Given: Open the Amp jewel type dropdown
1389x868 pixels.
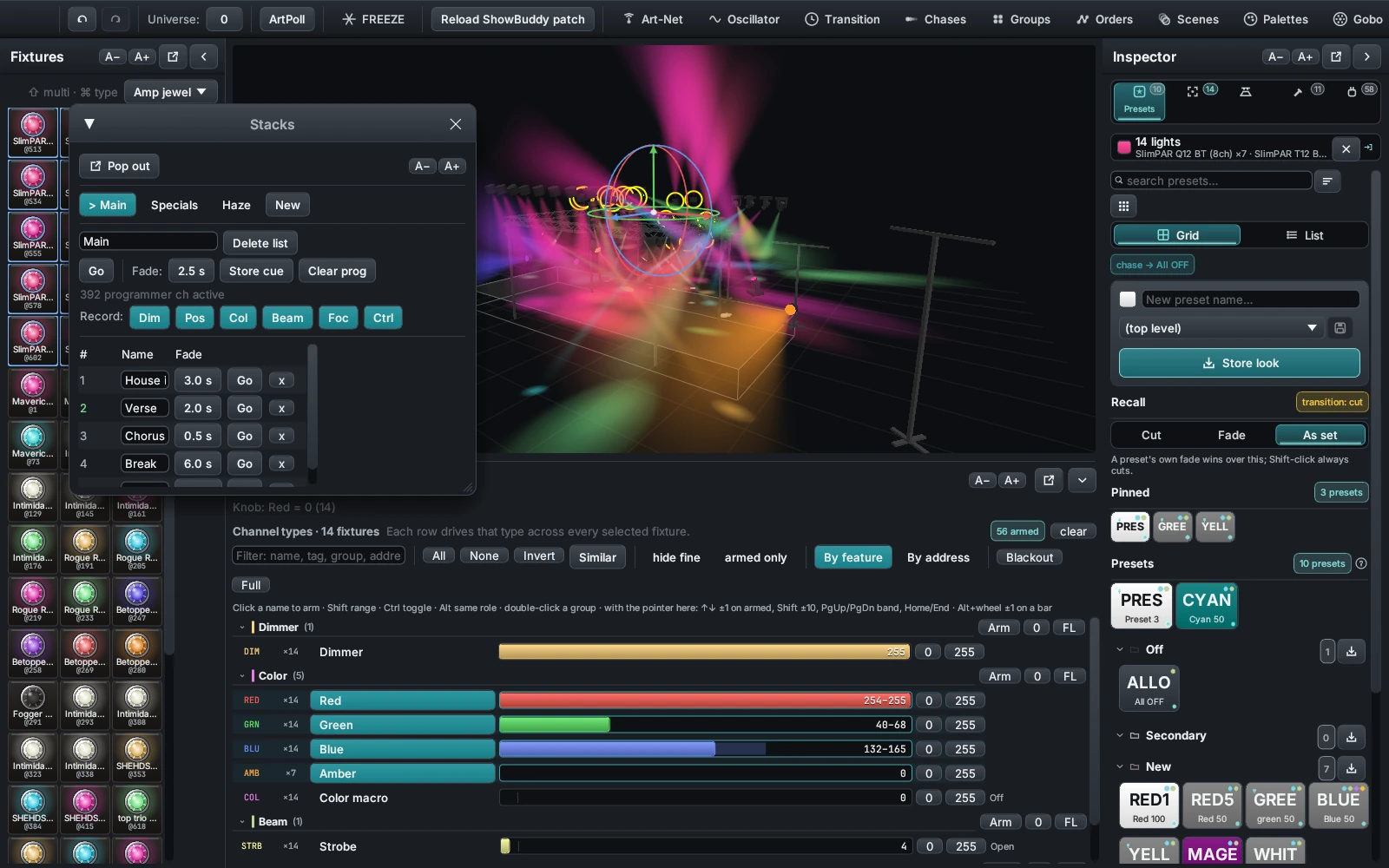Looking at the screenshot, I should pyautogui.click(x=170, y=92).
